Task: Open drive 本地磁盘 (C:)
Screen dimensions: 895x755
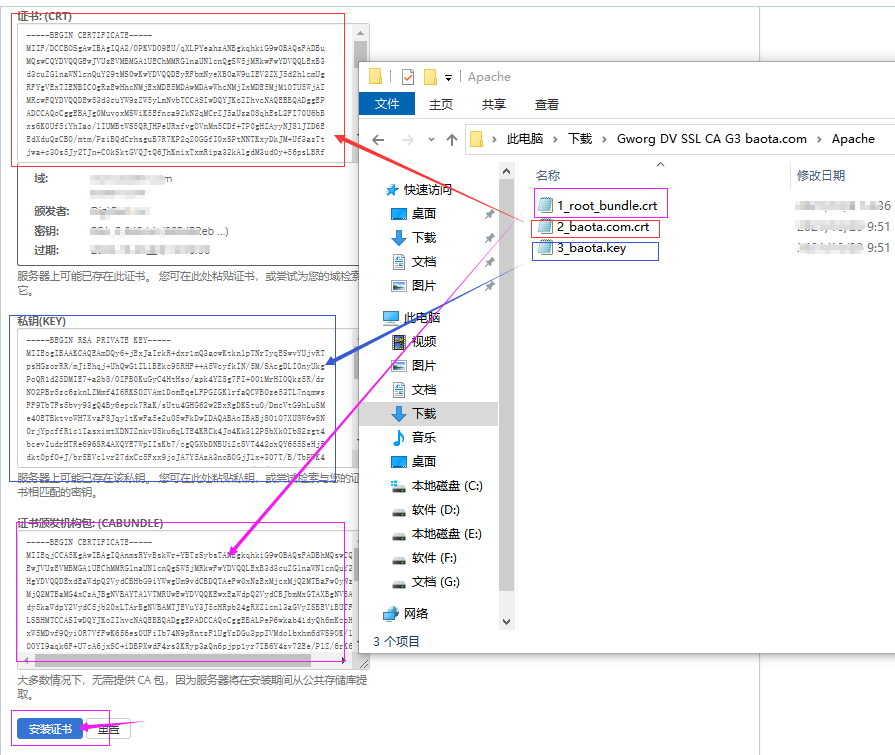Action: pyautogui.click(x=447, y=486)
